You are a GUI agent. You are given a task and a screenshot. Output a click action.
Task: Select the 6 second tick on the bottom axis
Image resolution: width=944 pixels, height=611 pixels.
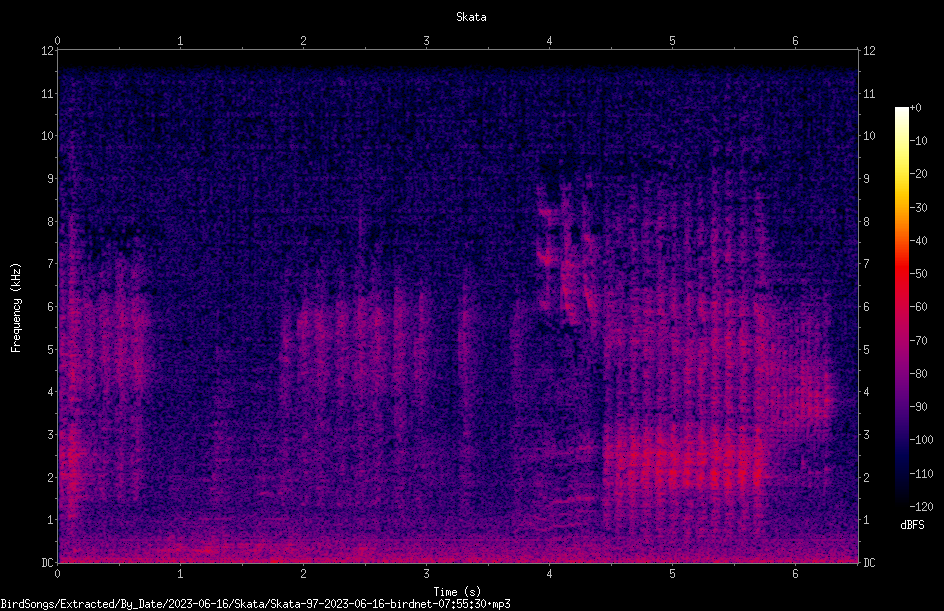click(x=795, y=574)
